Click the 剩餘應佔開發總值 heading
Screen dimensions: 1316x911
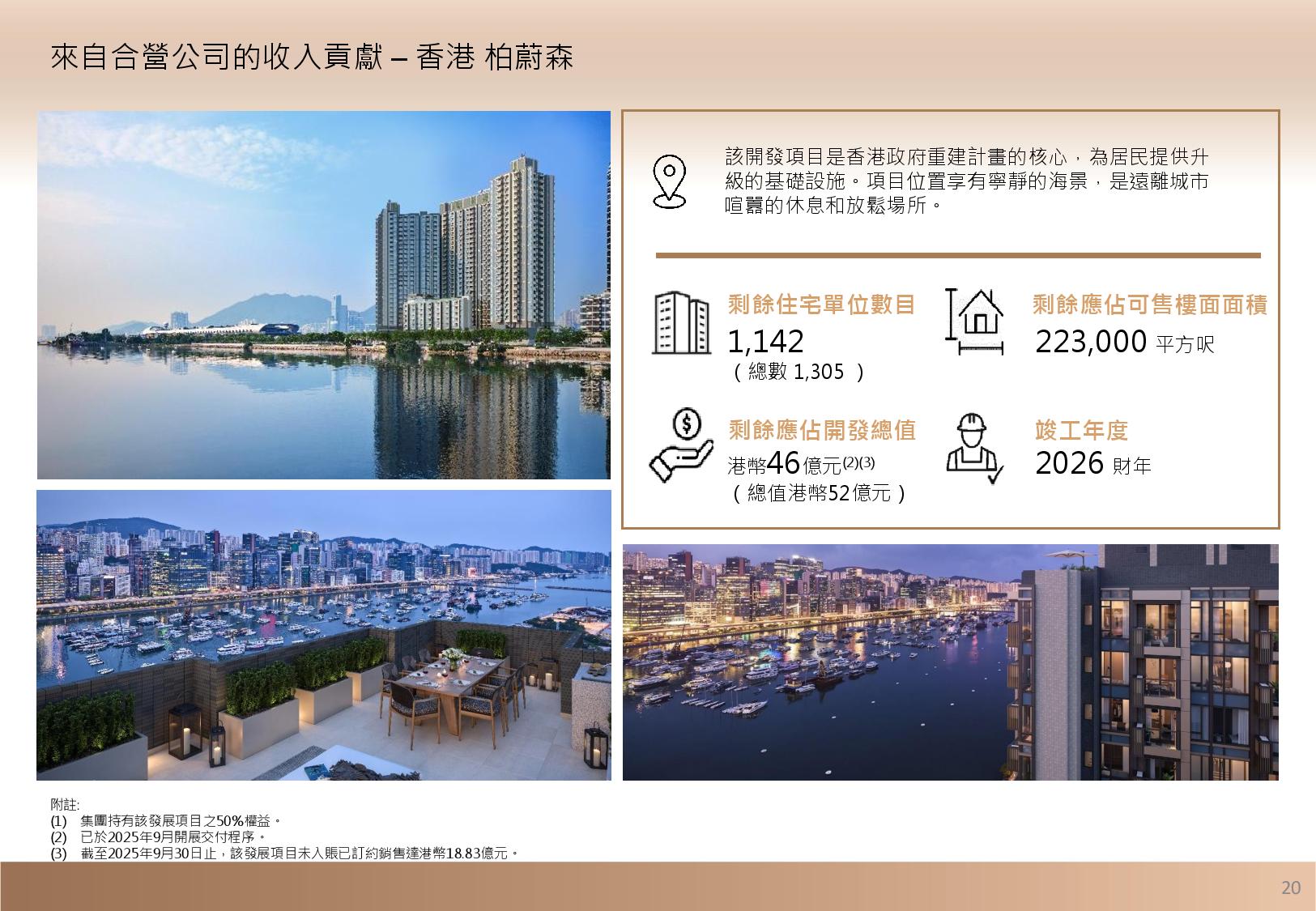(821, 430)
